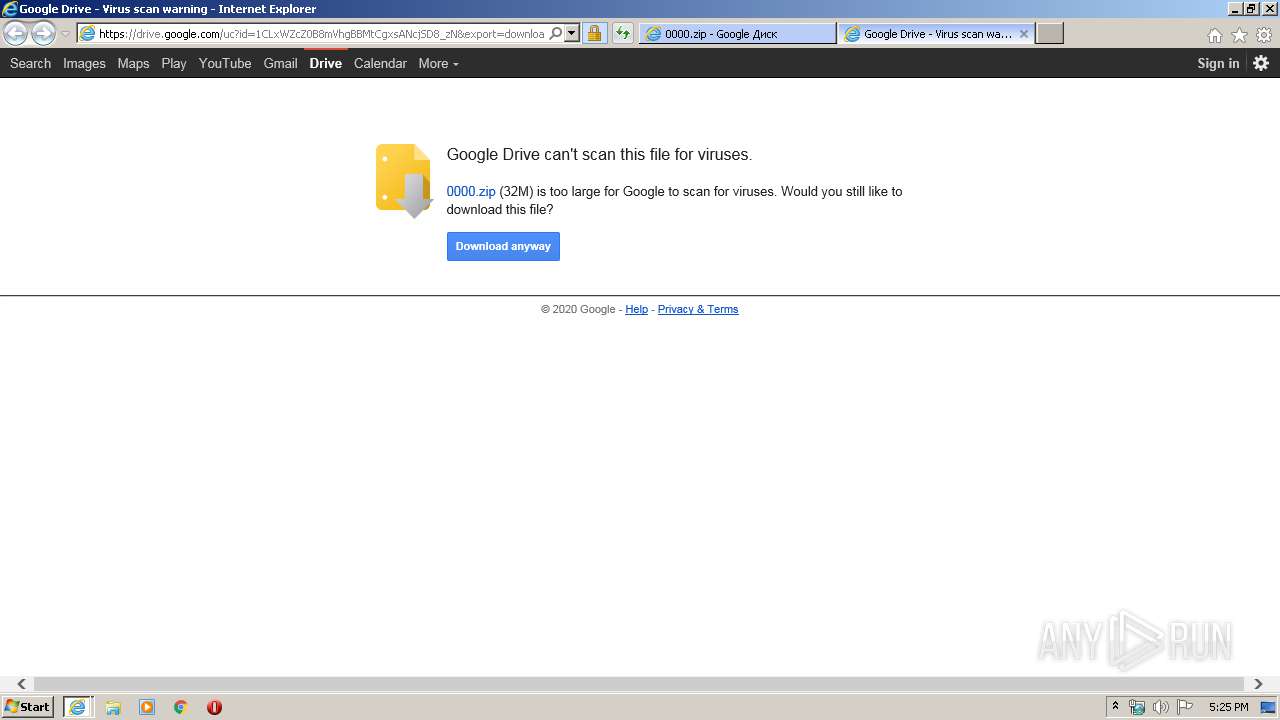1280x720 pixels.
Task: Click horizontal scrollbar right arrow
Action: tap(1258, 684)
